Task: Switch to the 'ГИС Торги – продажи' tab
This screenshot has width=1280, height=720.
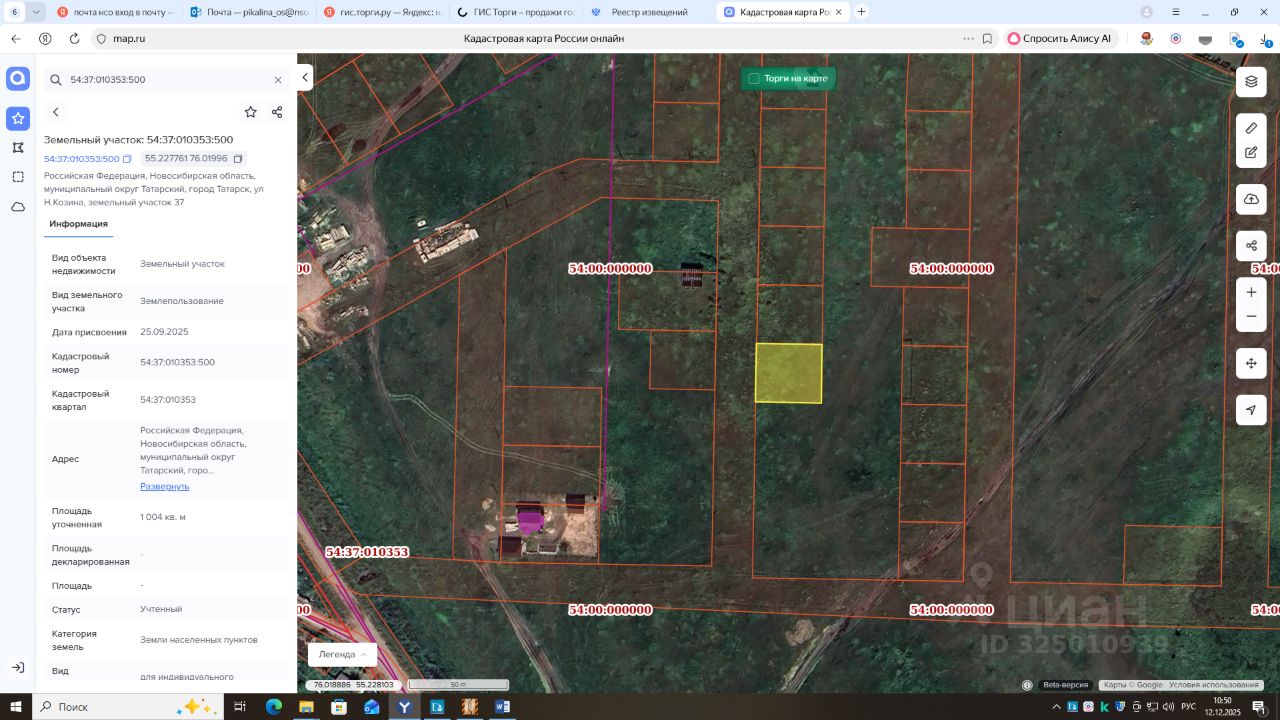Action: tap(515, 12)
